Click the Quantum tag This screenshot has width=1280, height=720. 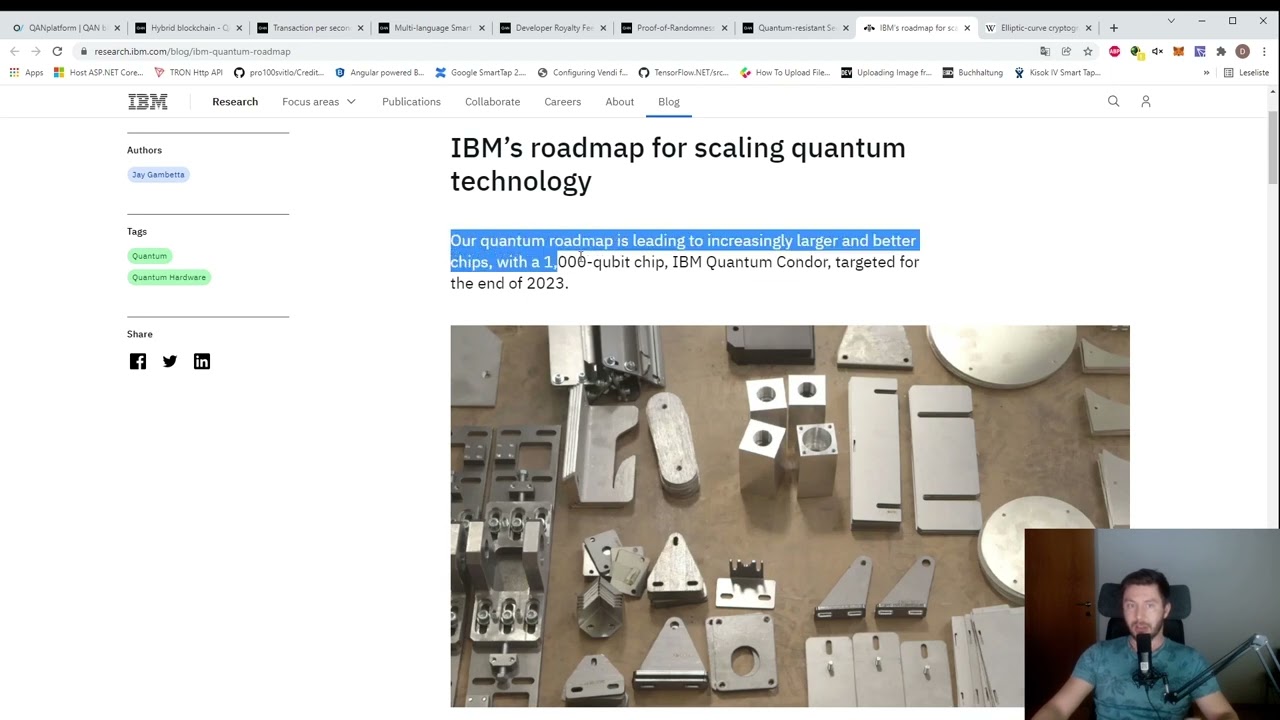149,256
